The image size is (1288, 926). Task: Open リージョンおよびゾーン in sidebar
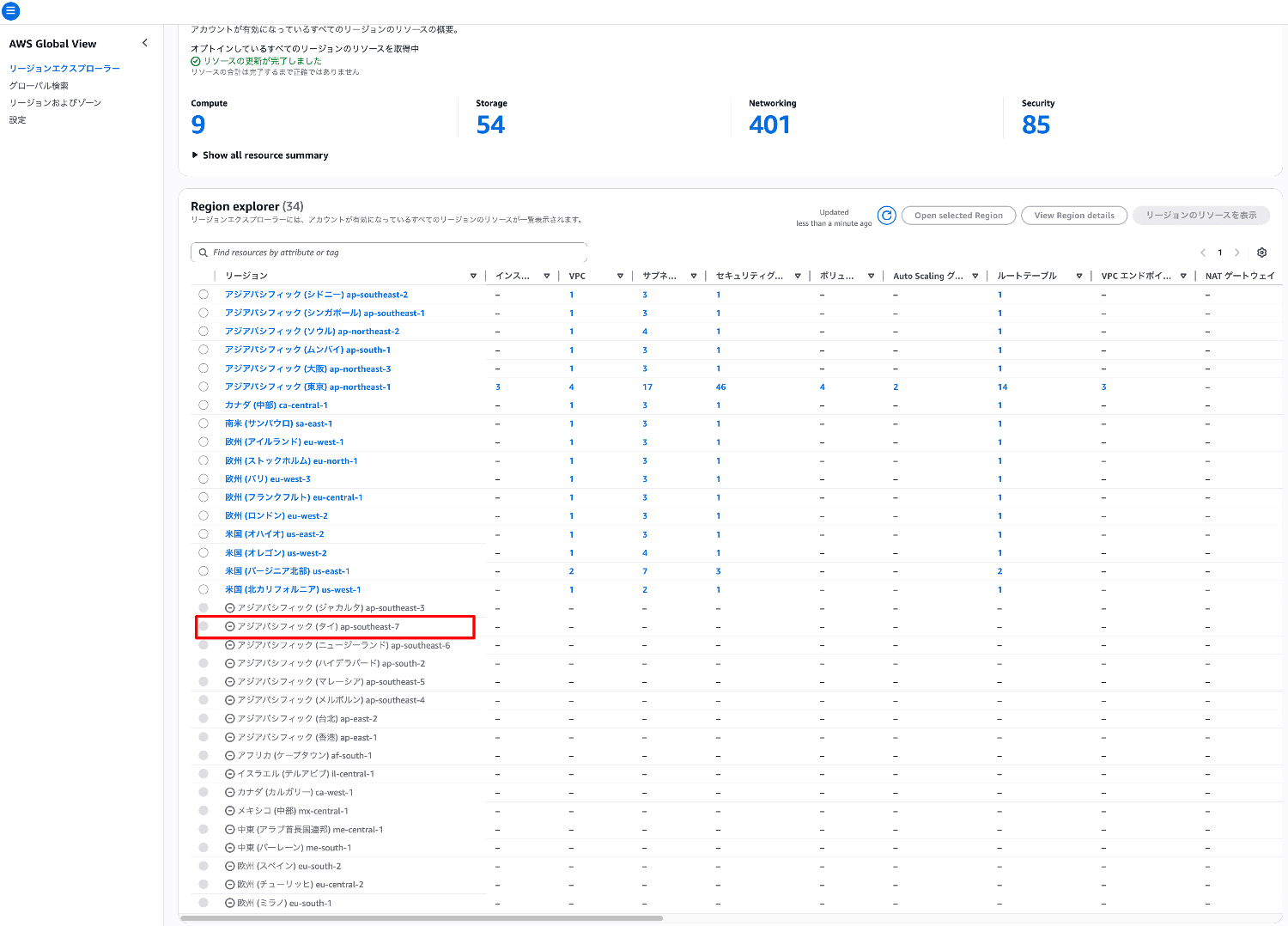(x=55, y=103)
